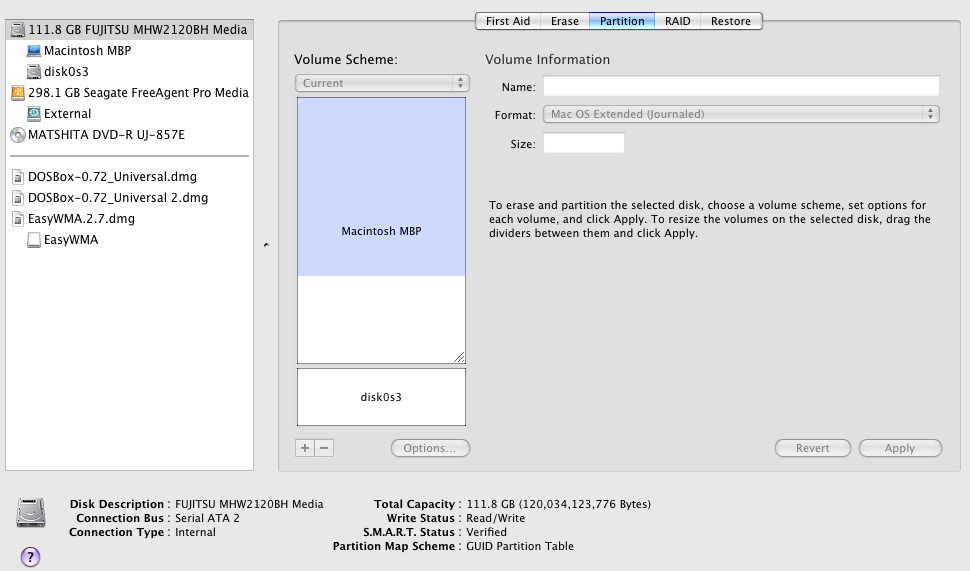Select DOSBox-0.72_Universal.dmg image row
The width and height of the screenshot is (970, 571).
click(x=129, y=177)
